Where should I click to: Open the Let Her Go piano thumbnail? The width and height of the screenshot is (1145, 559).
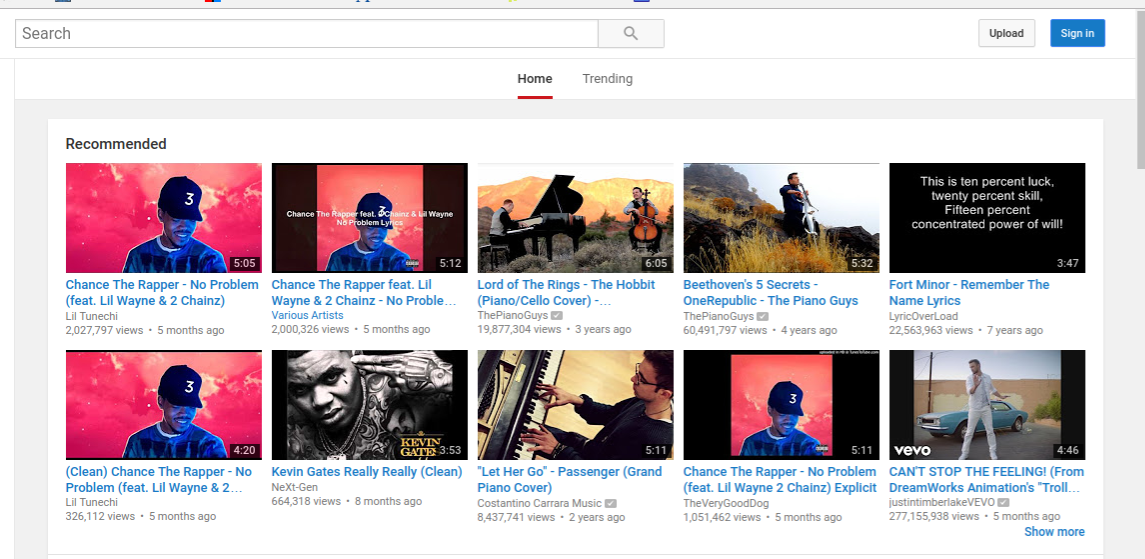575,405
